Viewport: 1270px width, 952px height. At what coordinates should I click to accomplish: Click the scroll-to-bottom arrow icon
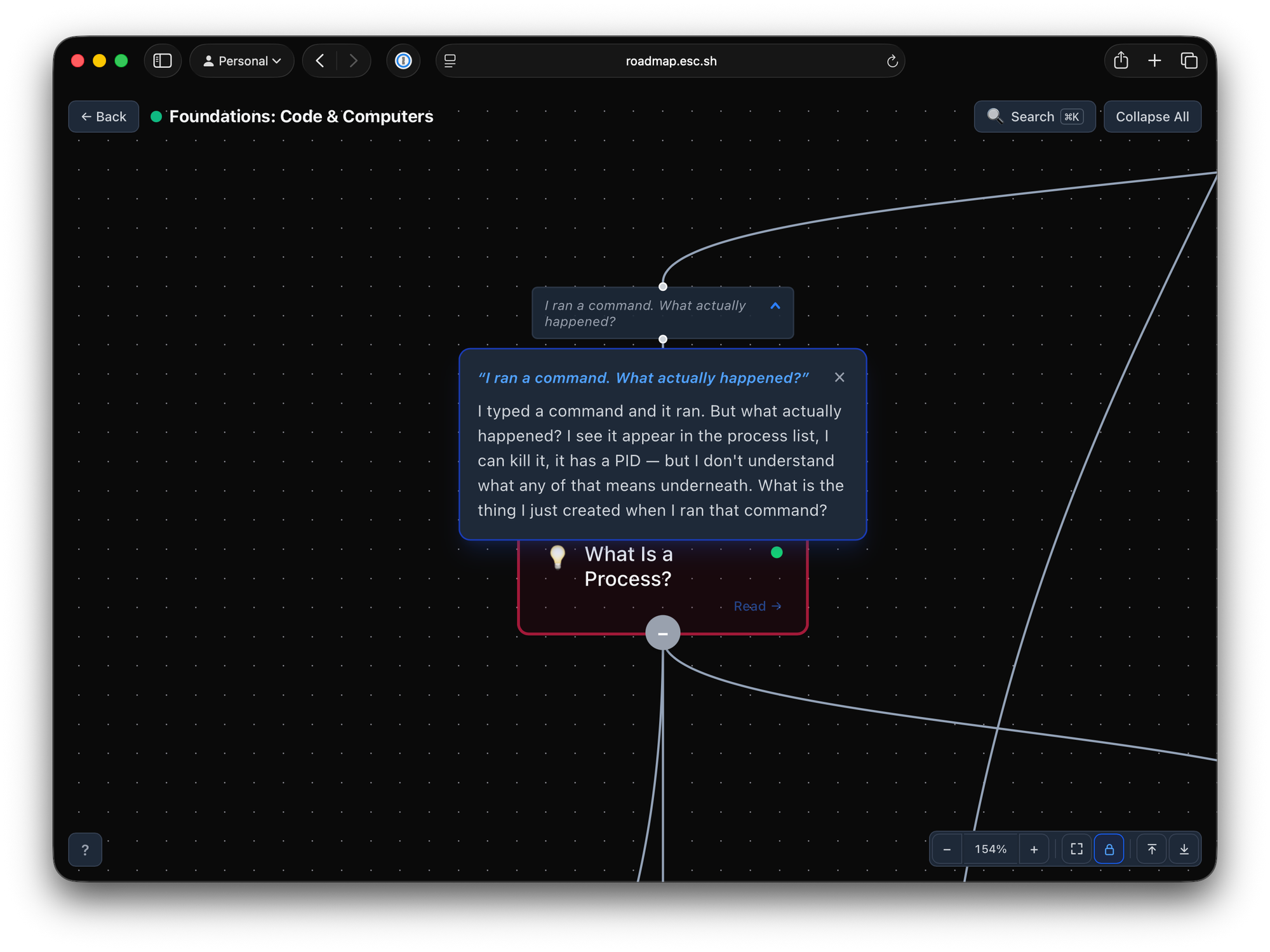point(1184,849)
